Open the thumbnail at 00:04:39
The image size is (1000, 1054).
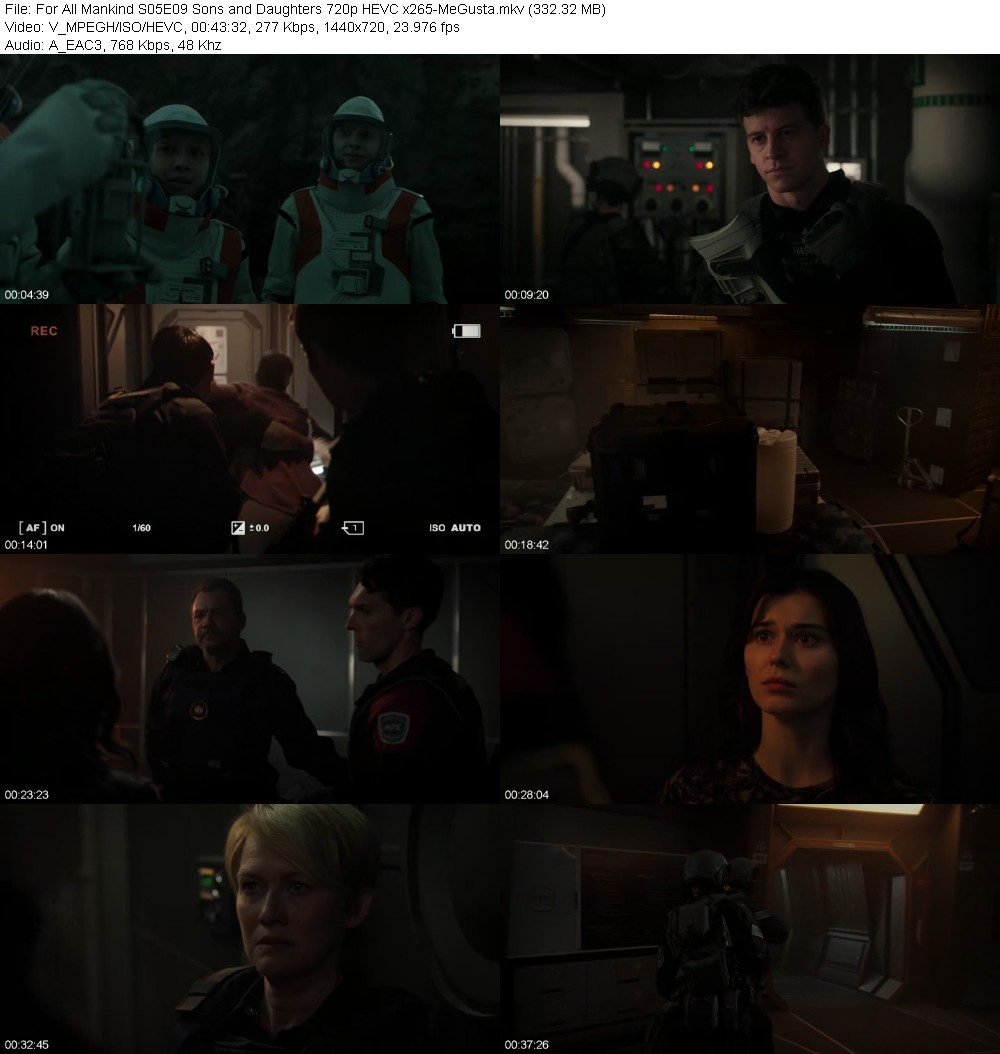(250, 179)
